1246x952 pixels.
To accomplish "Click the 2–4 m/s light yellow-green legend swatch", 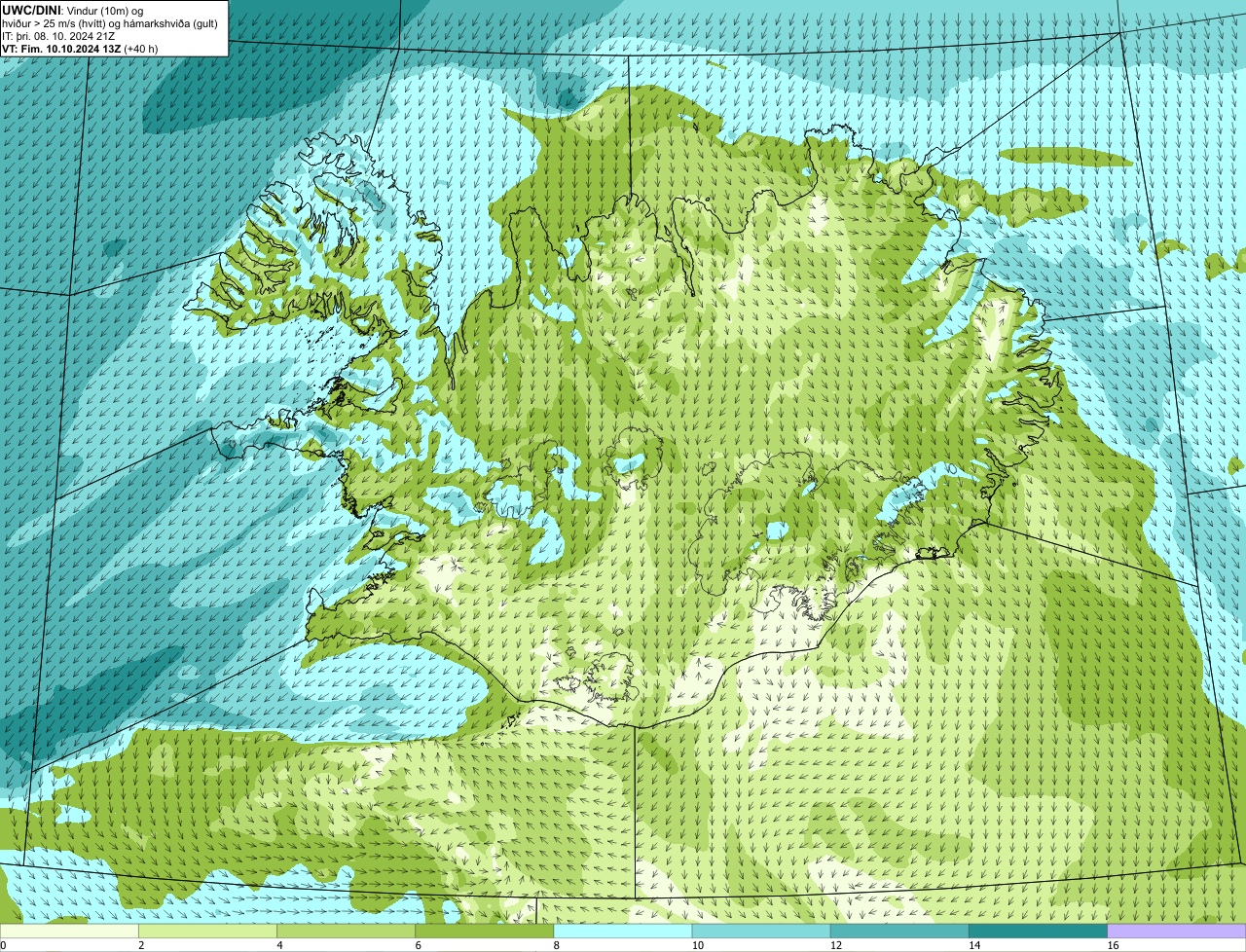I will click(x=207, y=932).
